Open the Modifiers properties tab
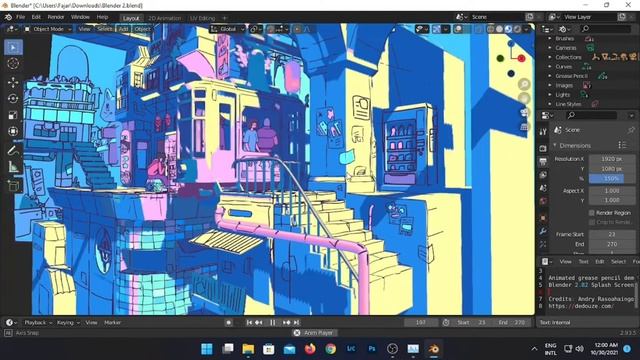Image resolution: width=640 pixels, height=360 pixels. coord(543,231)
